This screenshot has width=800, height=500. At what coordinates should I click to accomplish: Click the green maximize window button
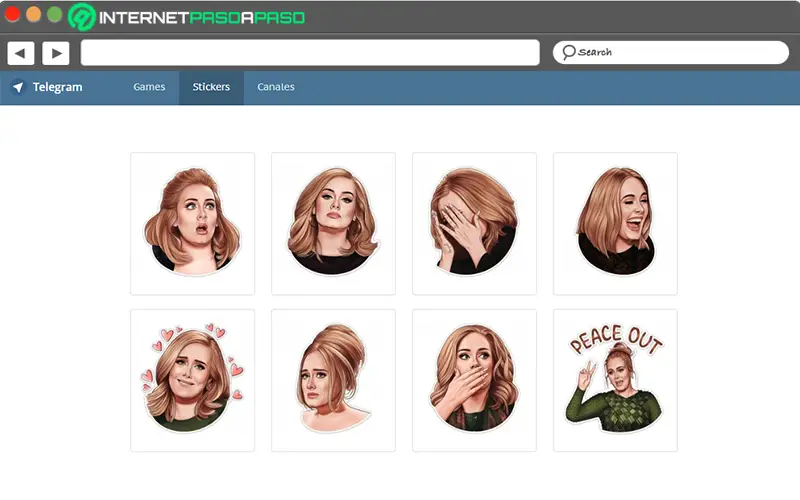pos(55,14)
